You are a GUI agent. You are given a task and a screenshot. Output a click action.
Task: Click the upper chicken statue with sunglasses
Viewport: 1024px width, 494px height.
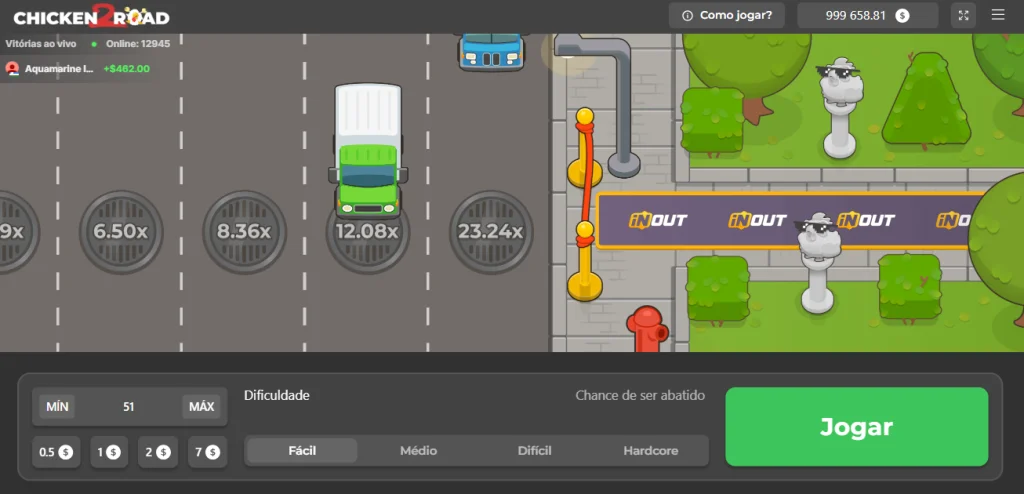click(840, 107)
